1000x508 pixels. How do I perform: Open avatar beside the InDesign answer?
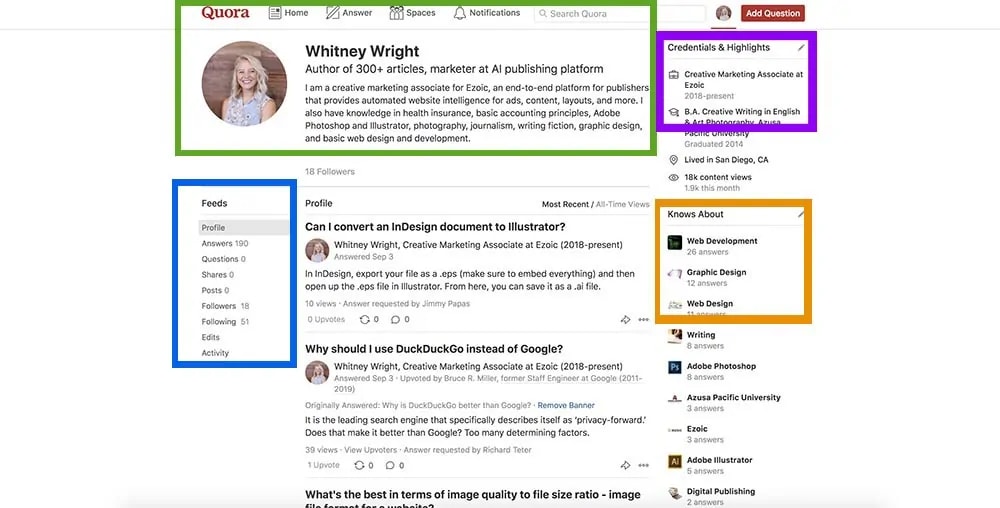pos(317,250)
